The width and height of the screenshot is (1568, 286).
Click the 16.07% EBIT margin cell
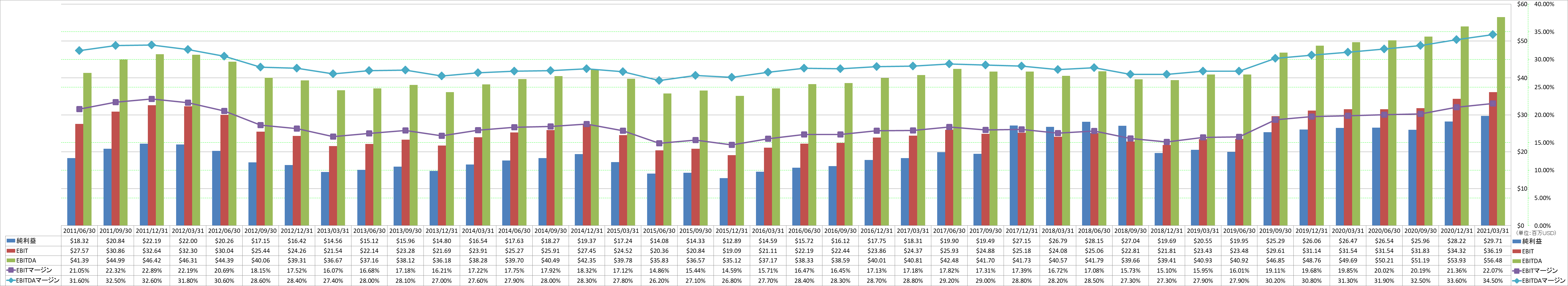pyautogui.click(x=333, y=270)
